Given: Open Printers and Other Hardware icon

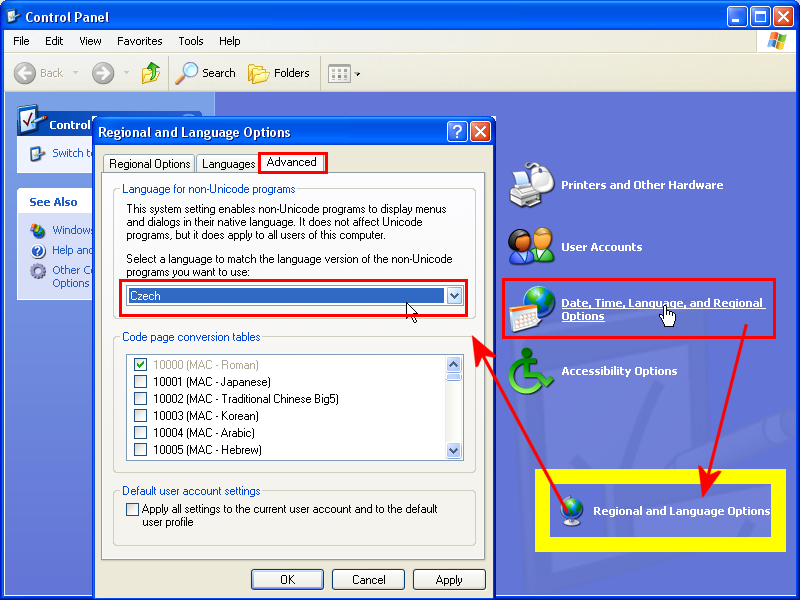Looking at the screenshot, I should (x=532, y=185).
